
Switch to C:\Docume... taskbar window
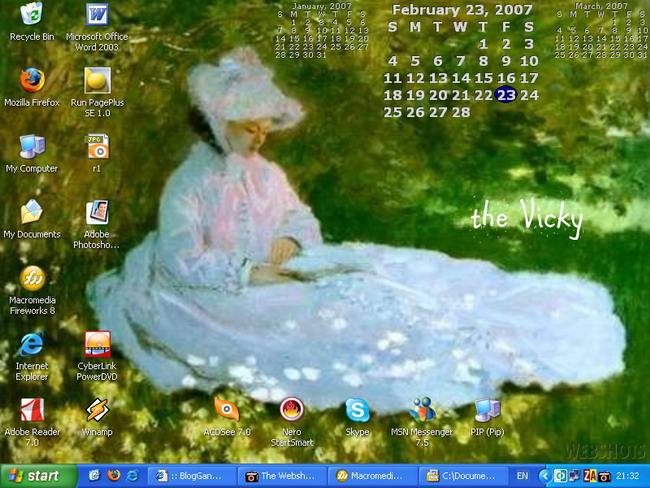[463, 476]
